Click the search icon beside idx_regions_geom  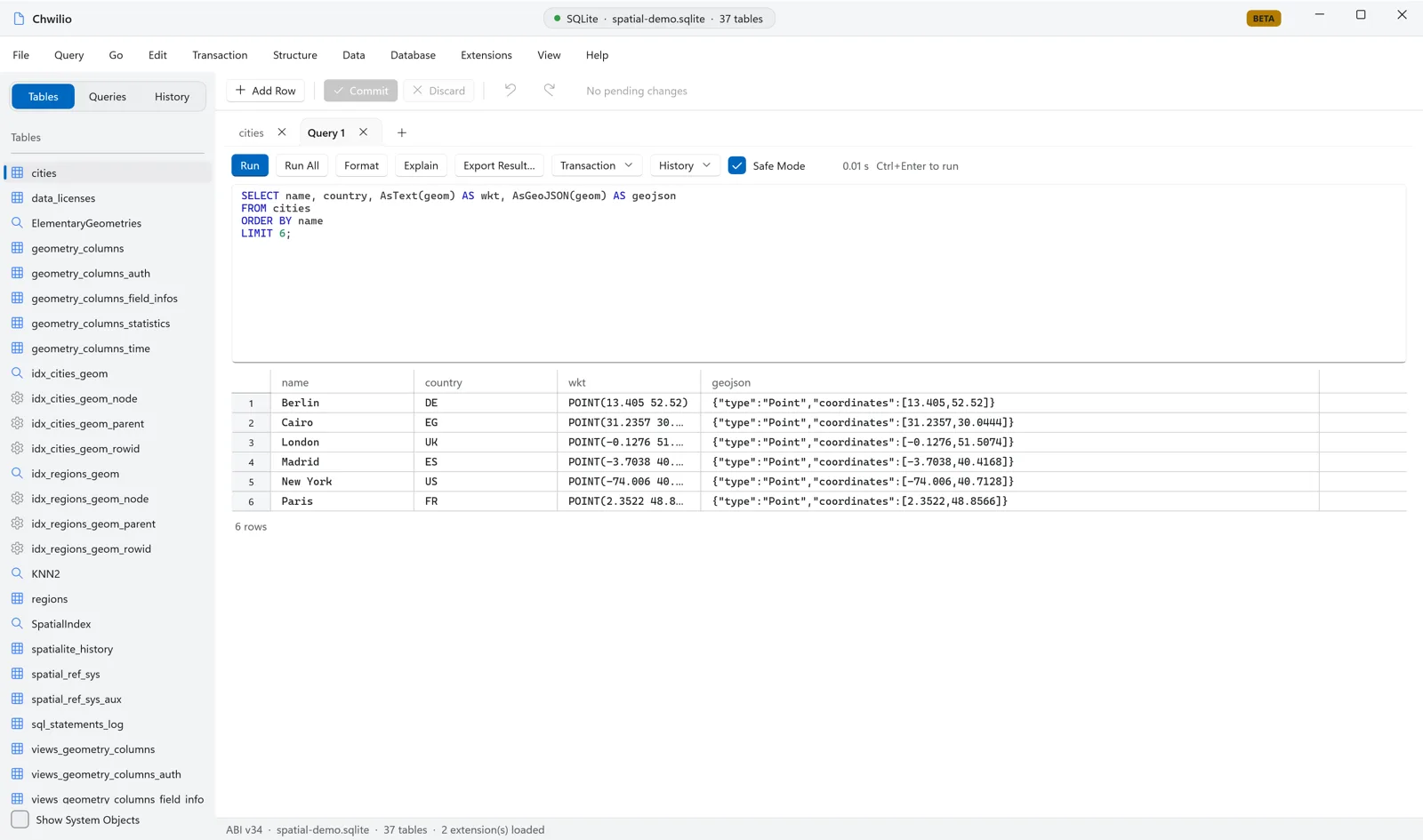(17, 474)
